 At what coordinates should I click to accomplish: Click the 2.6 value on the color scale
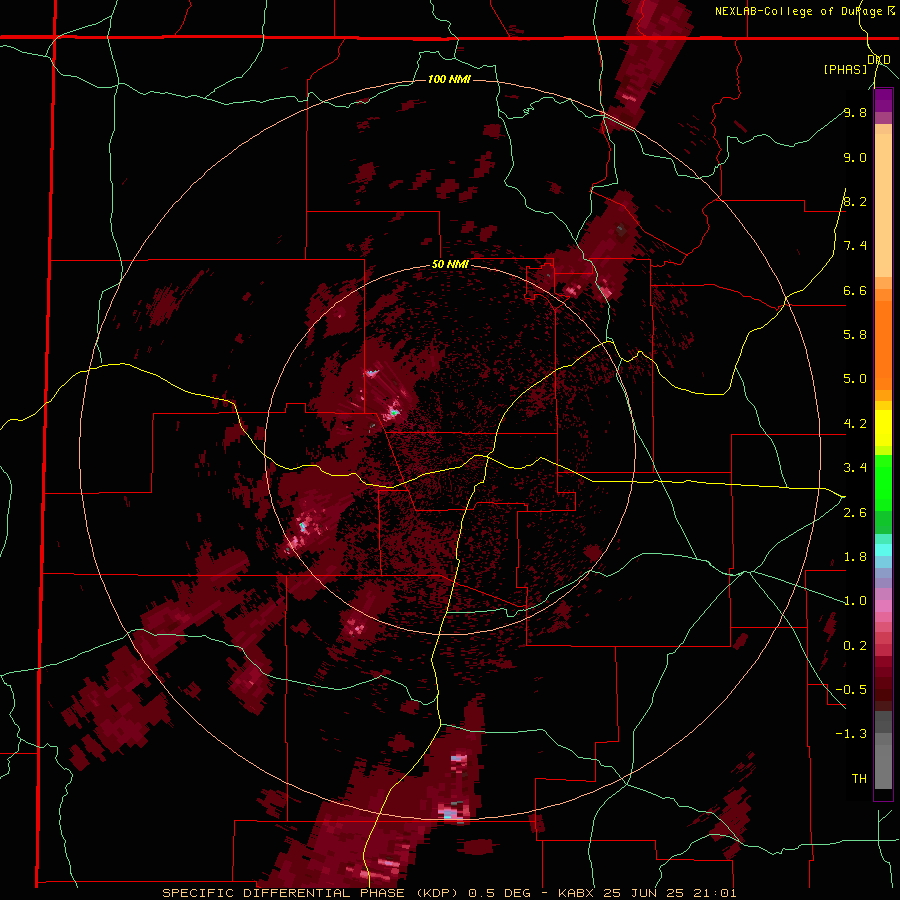point(855,513)
